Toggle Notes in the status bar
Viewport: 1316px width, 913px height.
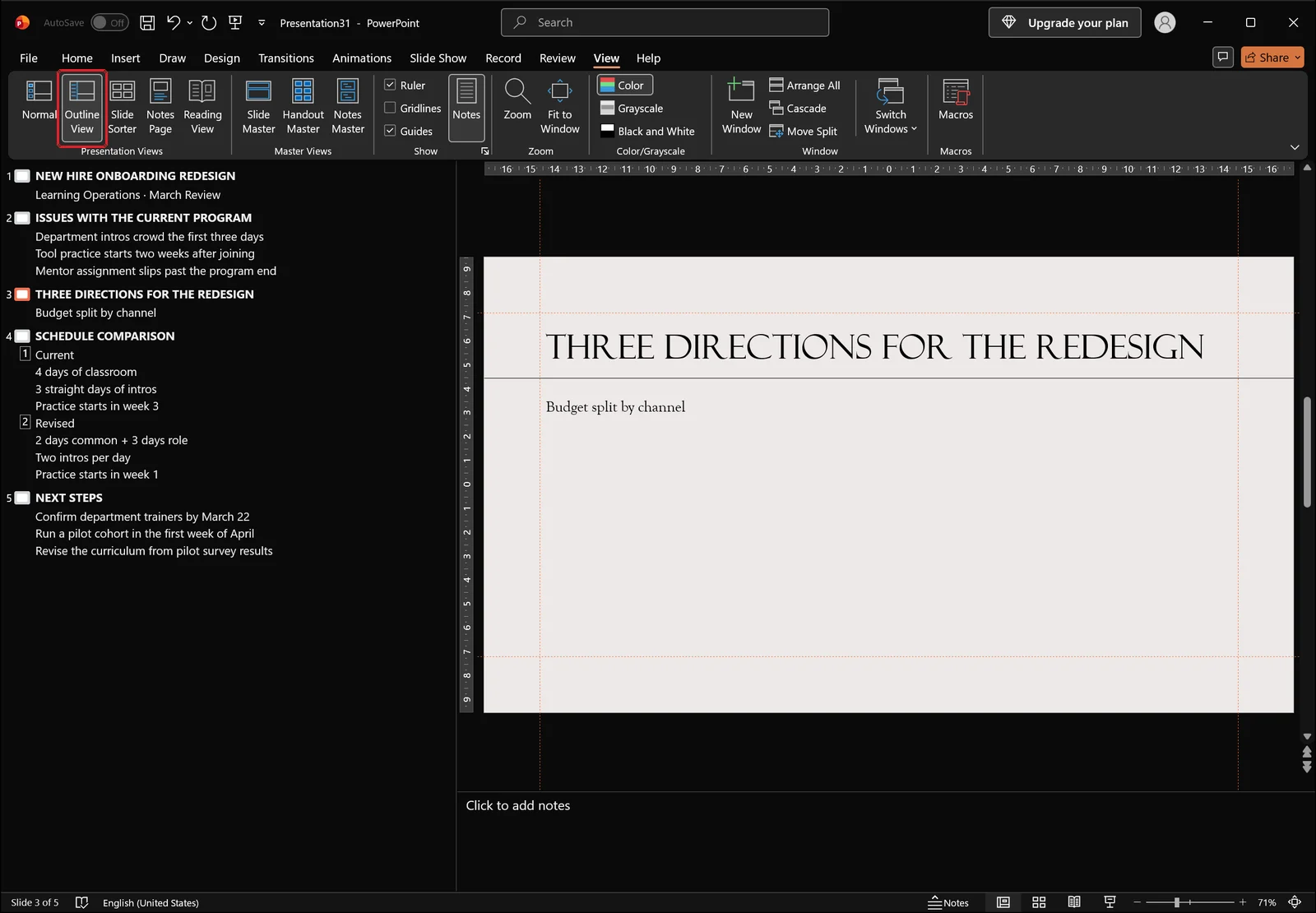coord(948,902)
